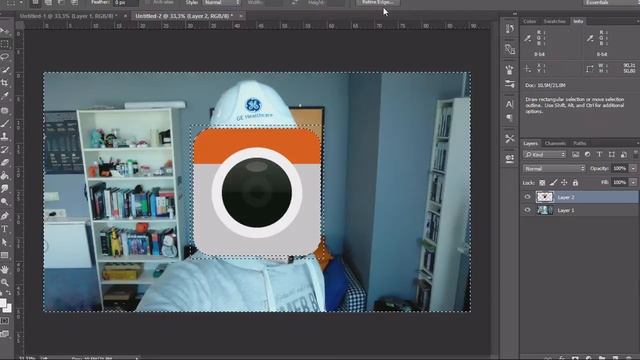This screenshot has width=640, height=360.
Task: Select the Lasso tool
Action: tap(4, 57)
